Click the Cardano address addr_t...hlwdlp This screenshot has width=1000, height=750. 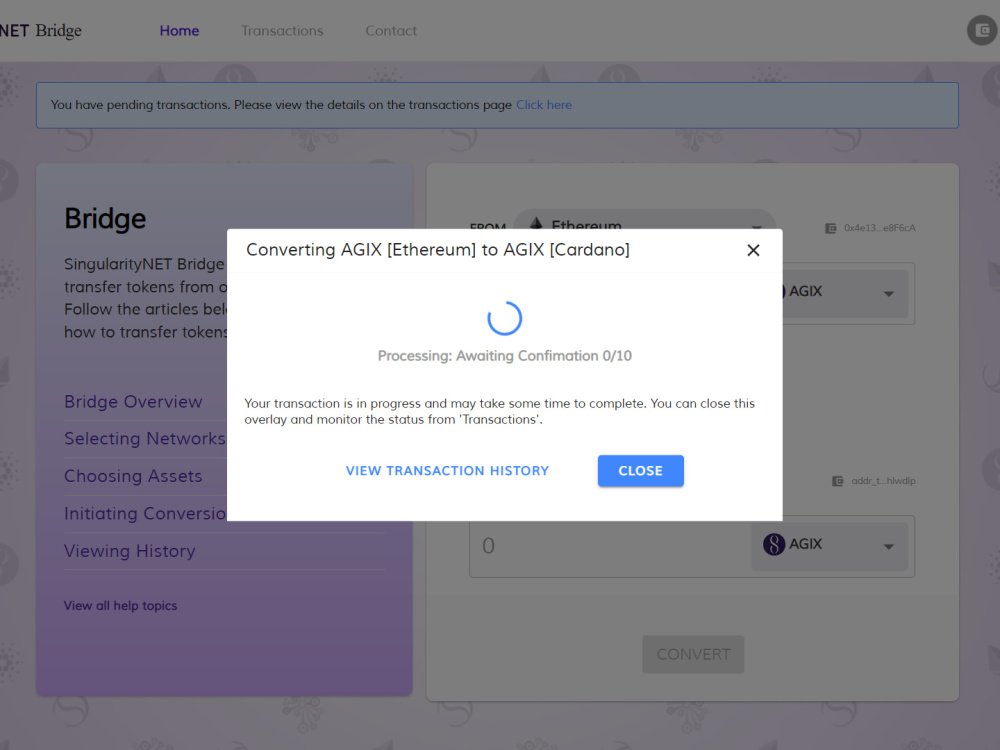click(883, 481)
